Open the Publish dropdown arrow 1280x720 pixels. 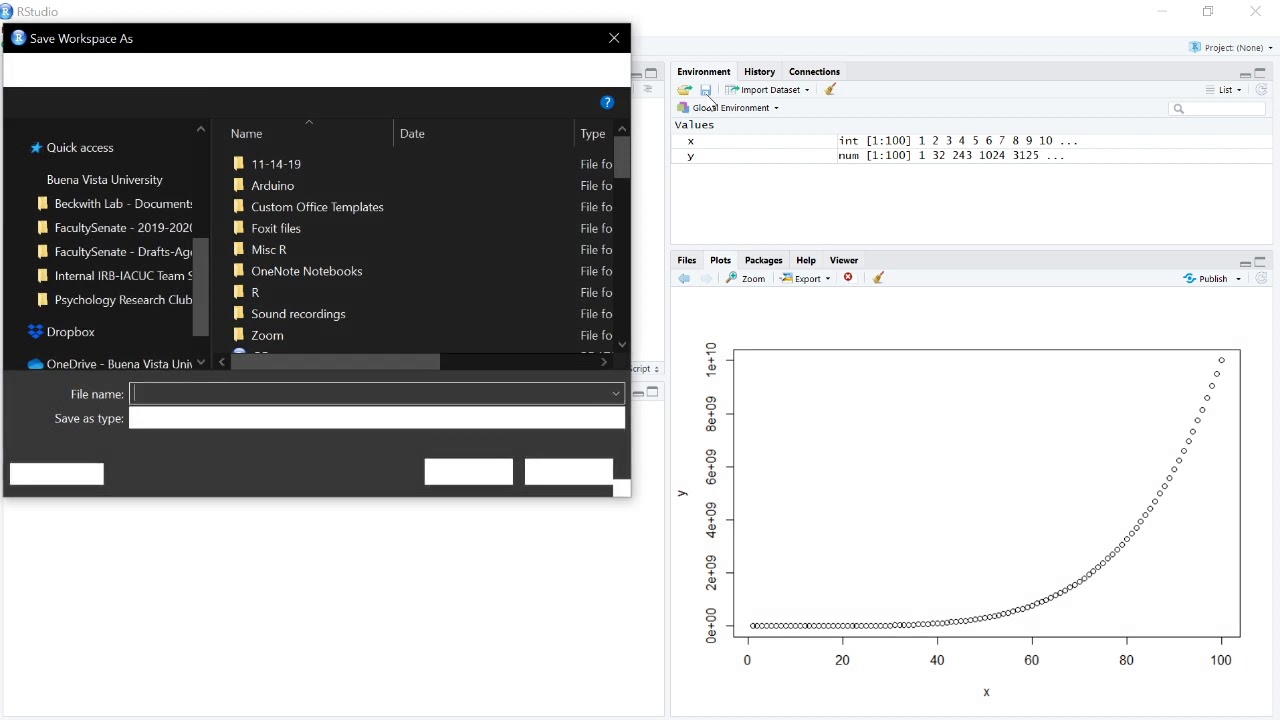point(1238,279)
